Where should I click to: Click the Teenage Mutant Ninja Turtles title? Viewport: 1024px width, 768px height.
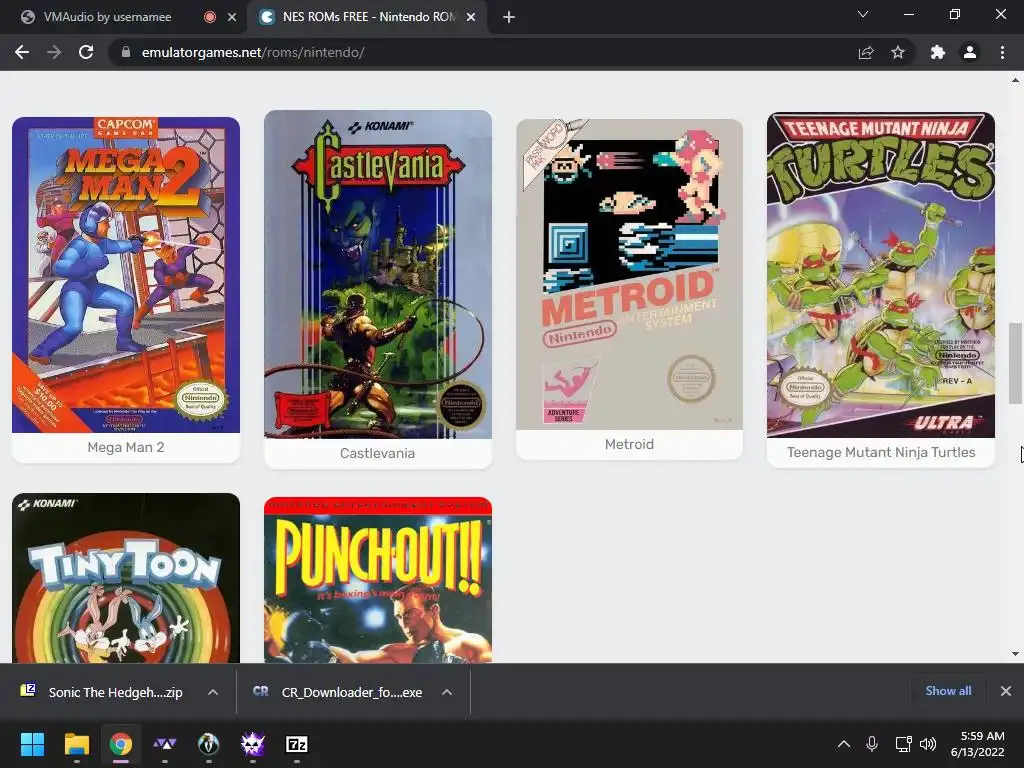881,452
